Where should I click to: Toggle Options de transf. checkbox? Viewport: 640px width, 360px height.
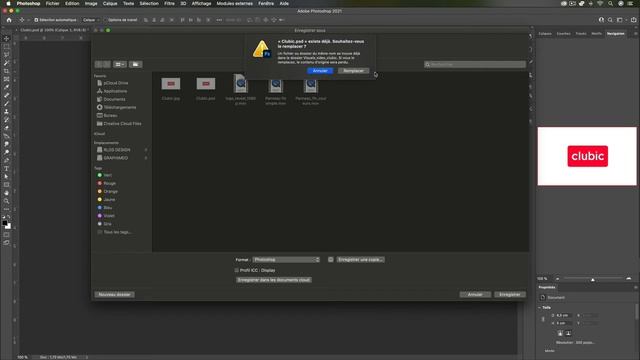[x=105, y=20]
